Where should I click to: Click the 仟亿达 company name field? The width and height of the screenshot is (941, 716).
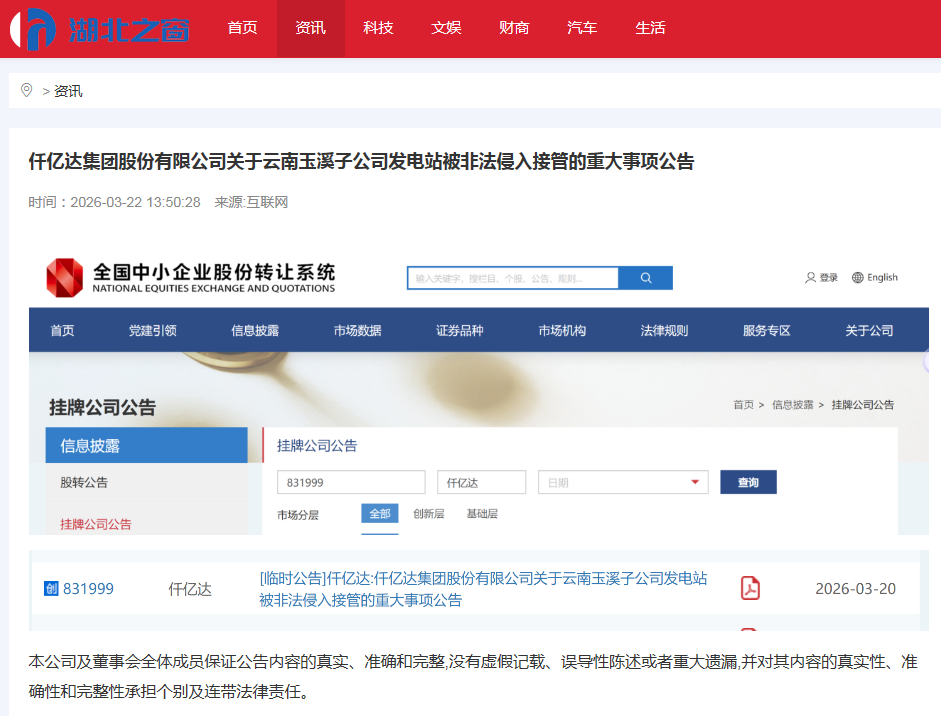pyautogui.click(x=481, y=483)
